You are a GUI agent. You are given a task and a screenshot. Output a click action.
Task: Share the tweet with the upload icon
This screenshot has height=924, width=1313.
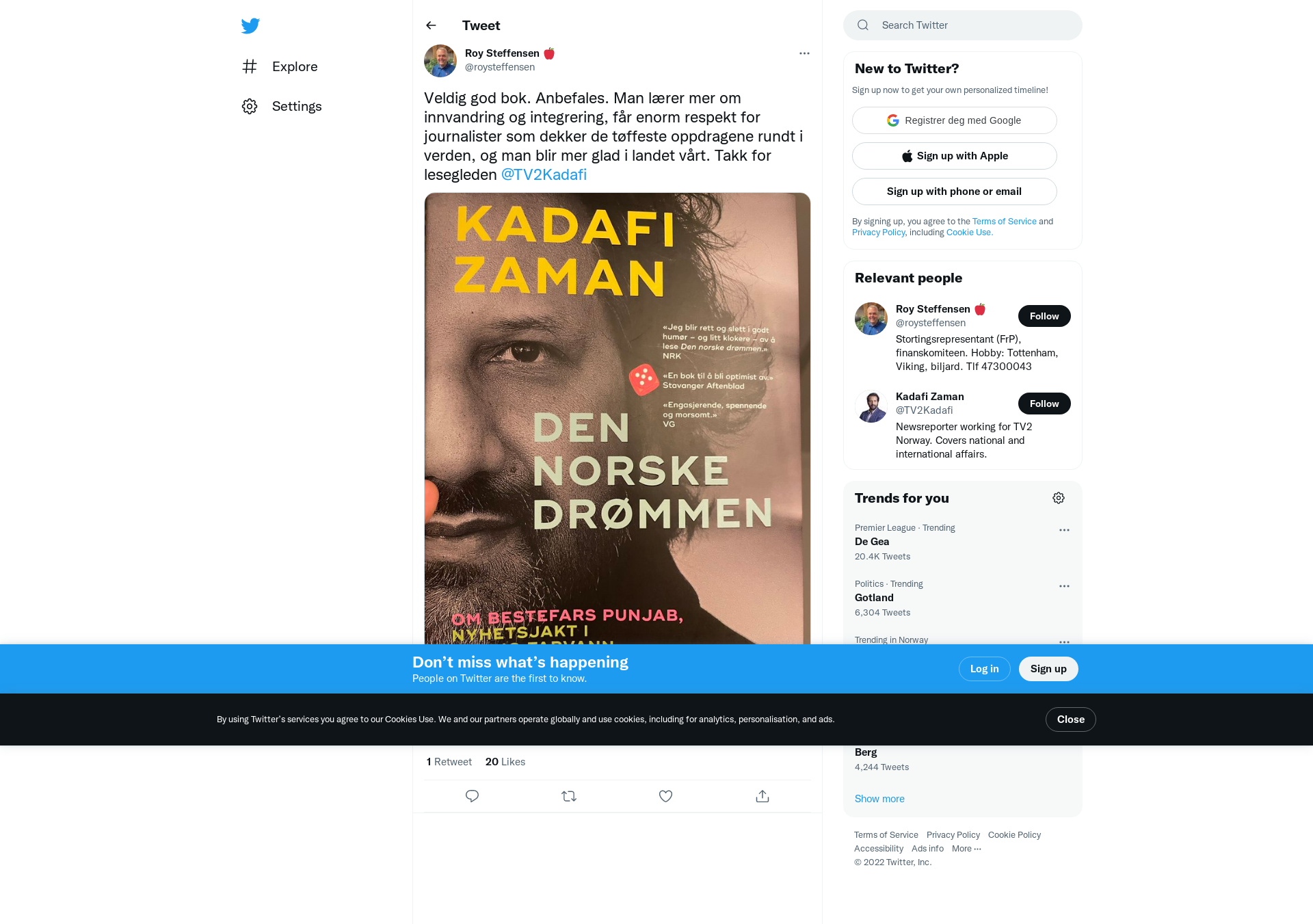coord(762,796)
